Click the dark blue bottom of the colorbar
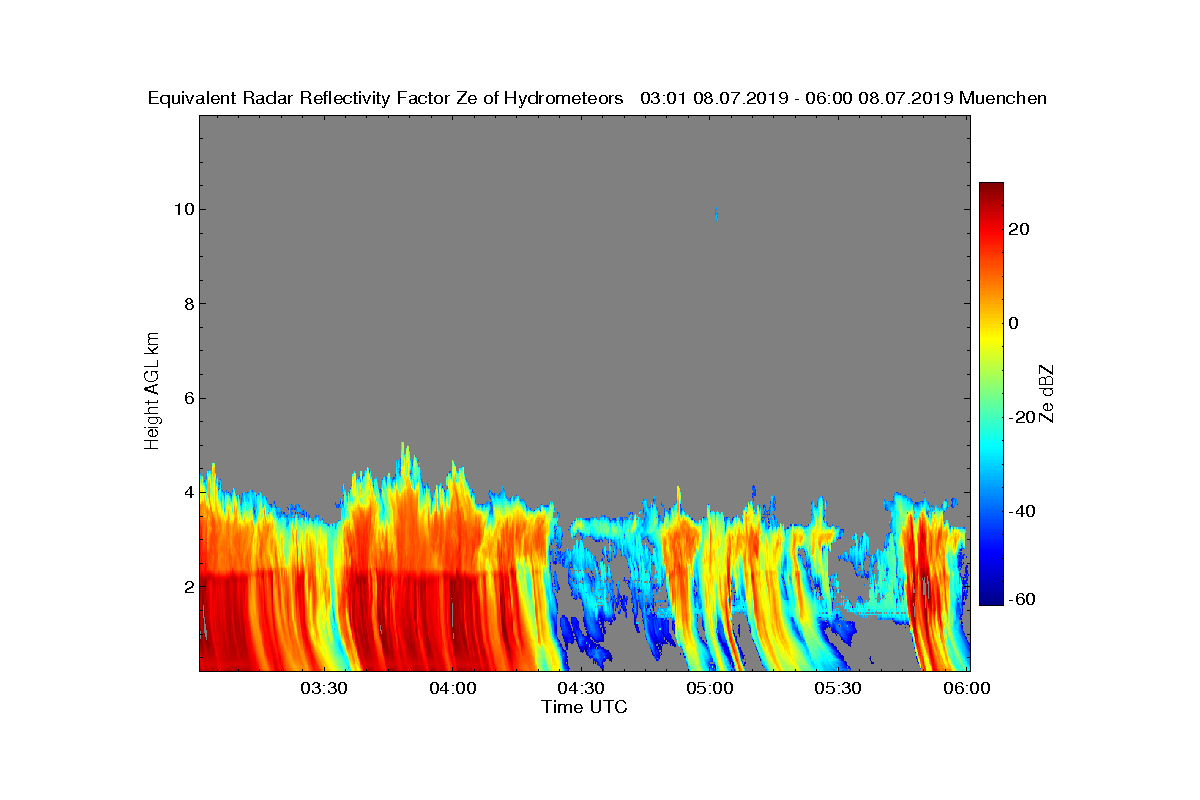This screenshot has height=800, width=1200. click(991, 598)
